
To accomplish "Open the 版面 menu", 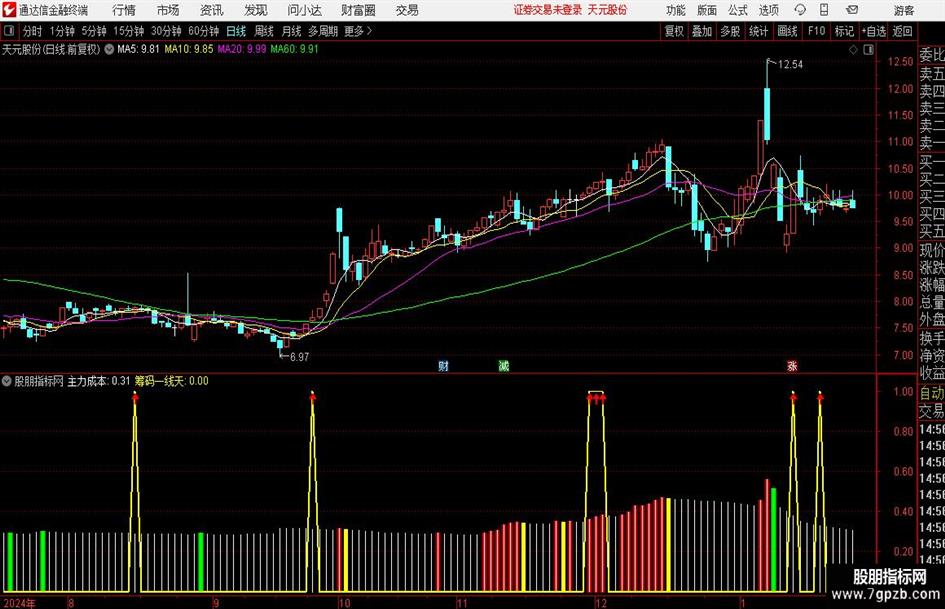I will [x=706, y=10].
